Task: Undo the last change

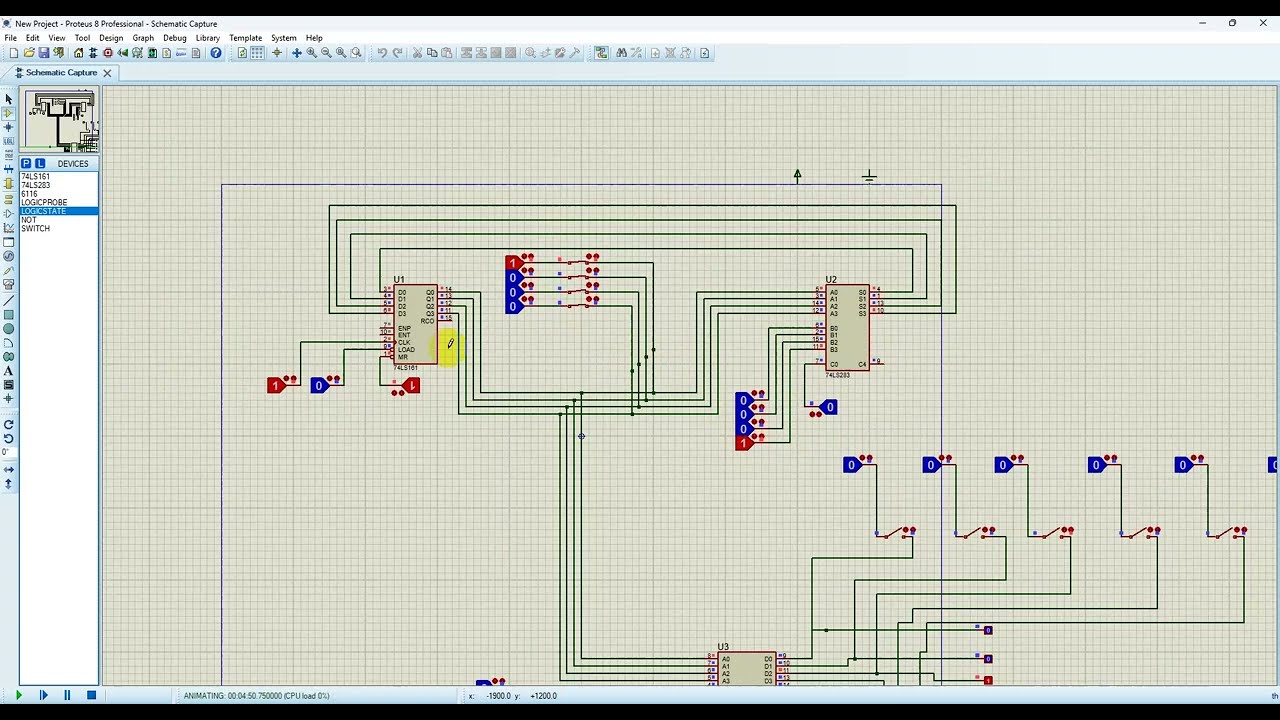Action: coord(382,53)
